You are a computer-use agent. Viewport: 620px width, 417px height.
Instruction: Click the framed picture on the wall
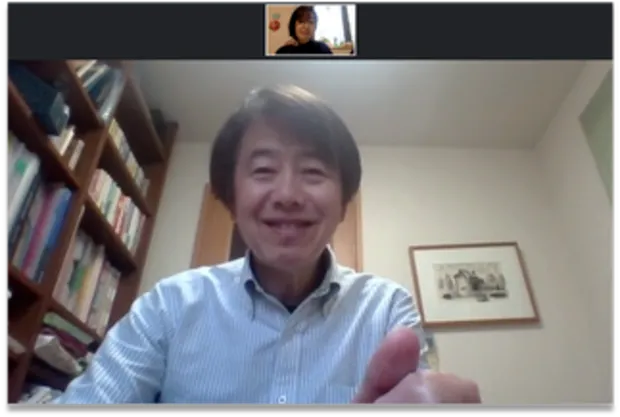pyautogui.click(x=472, y=283)
